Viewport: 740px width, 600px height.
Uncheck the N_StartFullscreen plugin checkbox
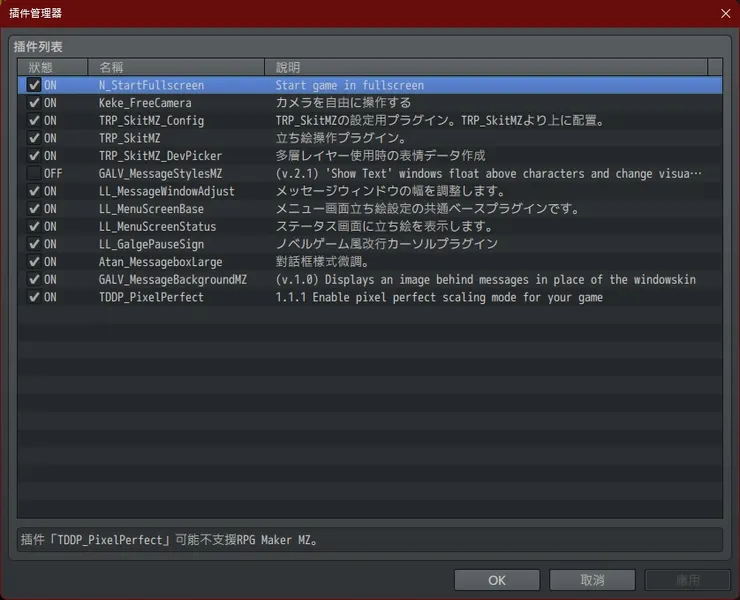tap(34, 85)
